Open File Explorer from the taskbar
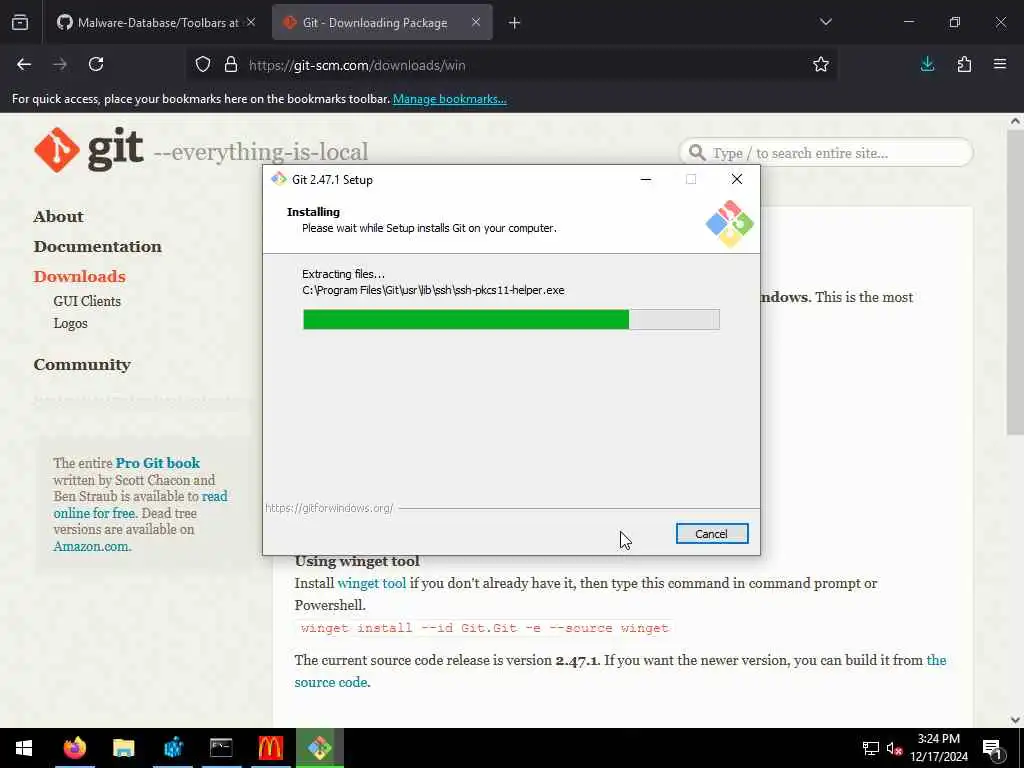1024x768 pixels. (x=123, y=748)
